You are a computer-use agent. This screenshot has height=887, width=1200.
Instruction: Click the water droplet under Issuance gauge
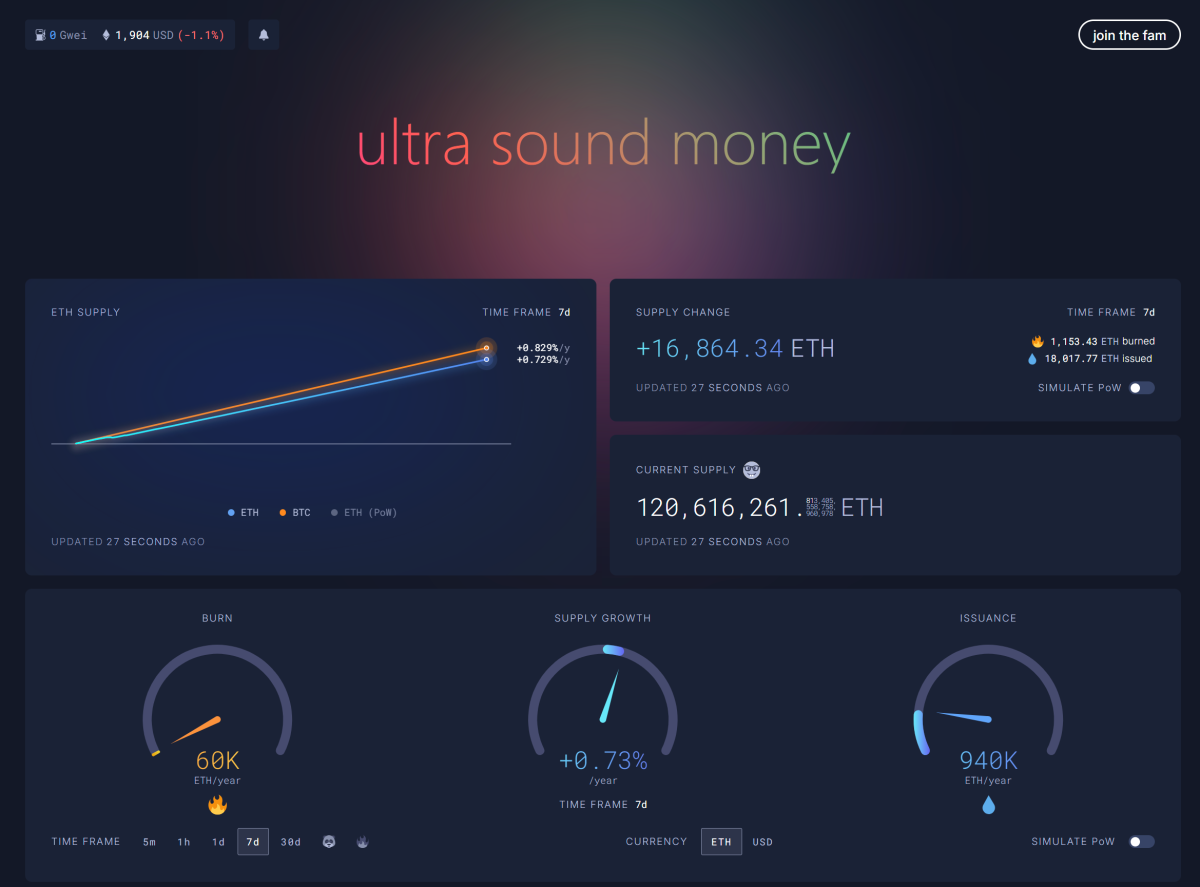[x=988, y=805]
